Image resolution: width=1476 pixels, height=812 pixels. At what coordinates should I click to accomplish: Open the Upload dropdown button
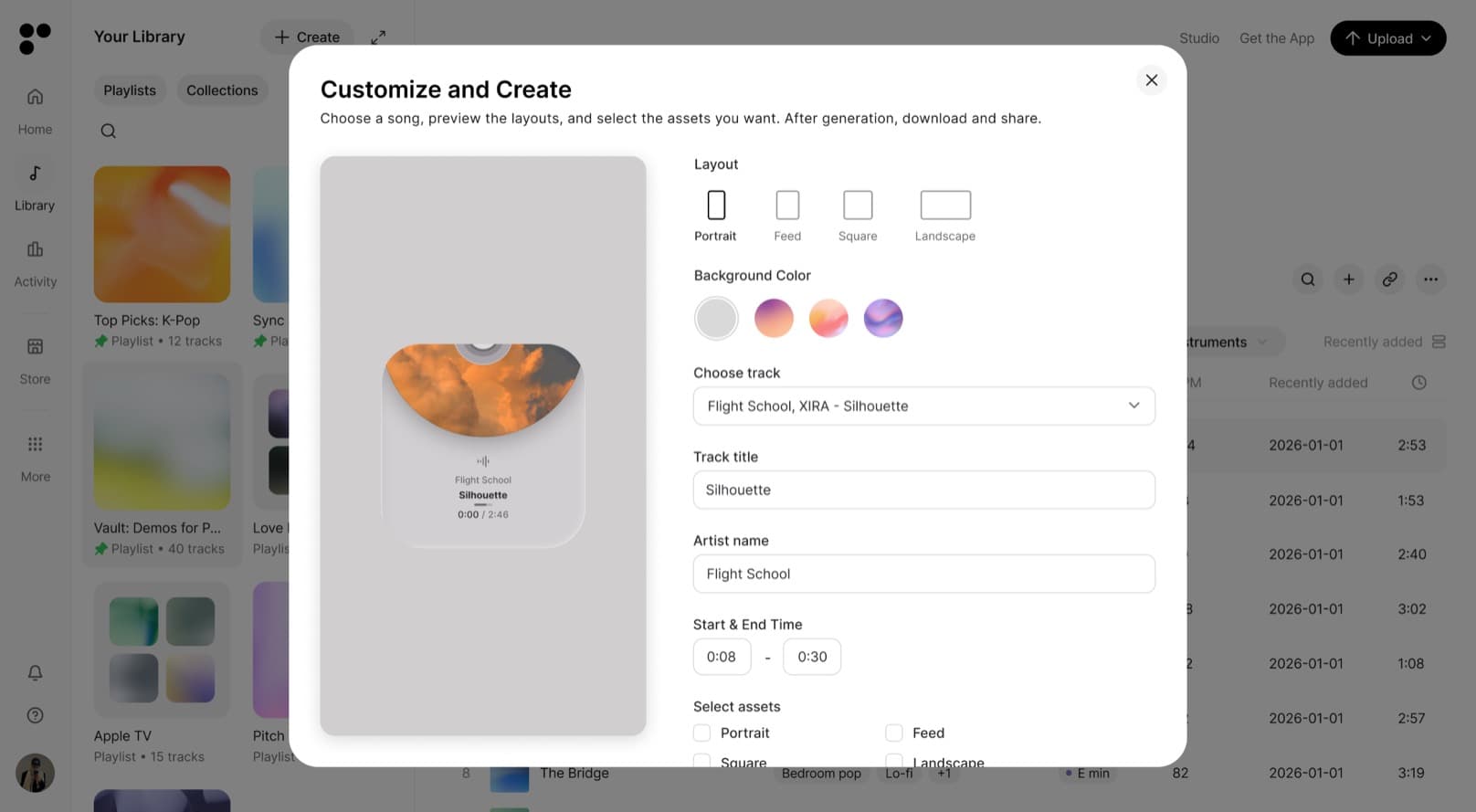(x=1387, y=38)
